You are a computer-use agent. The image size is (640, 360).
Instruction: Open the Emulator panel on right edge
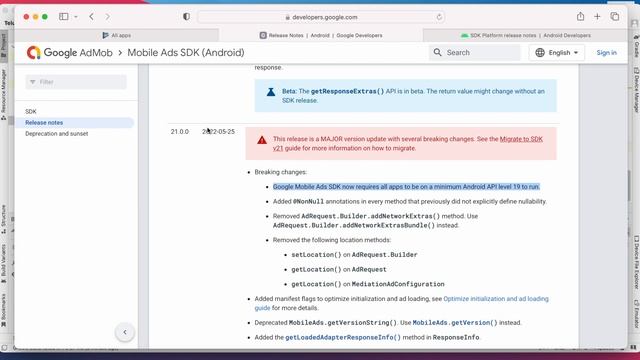[636, 313]
